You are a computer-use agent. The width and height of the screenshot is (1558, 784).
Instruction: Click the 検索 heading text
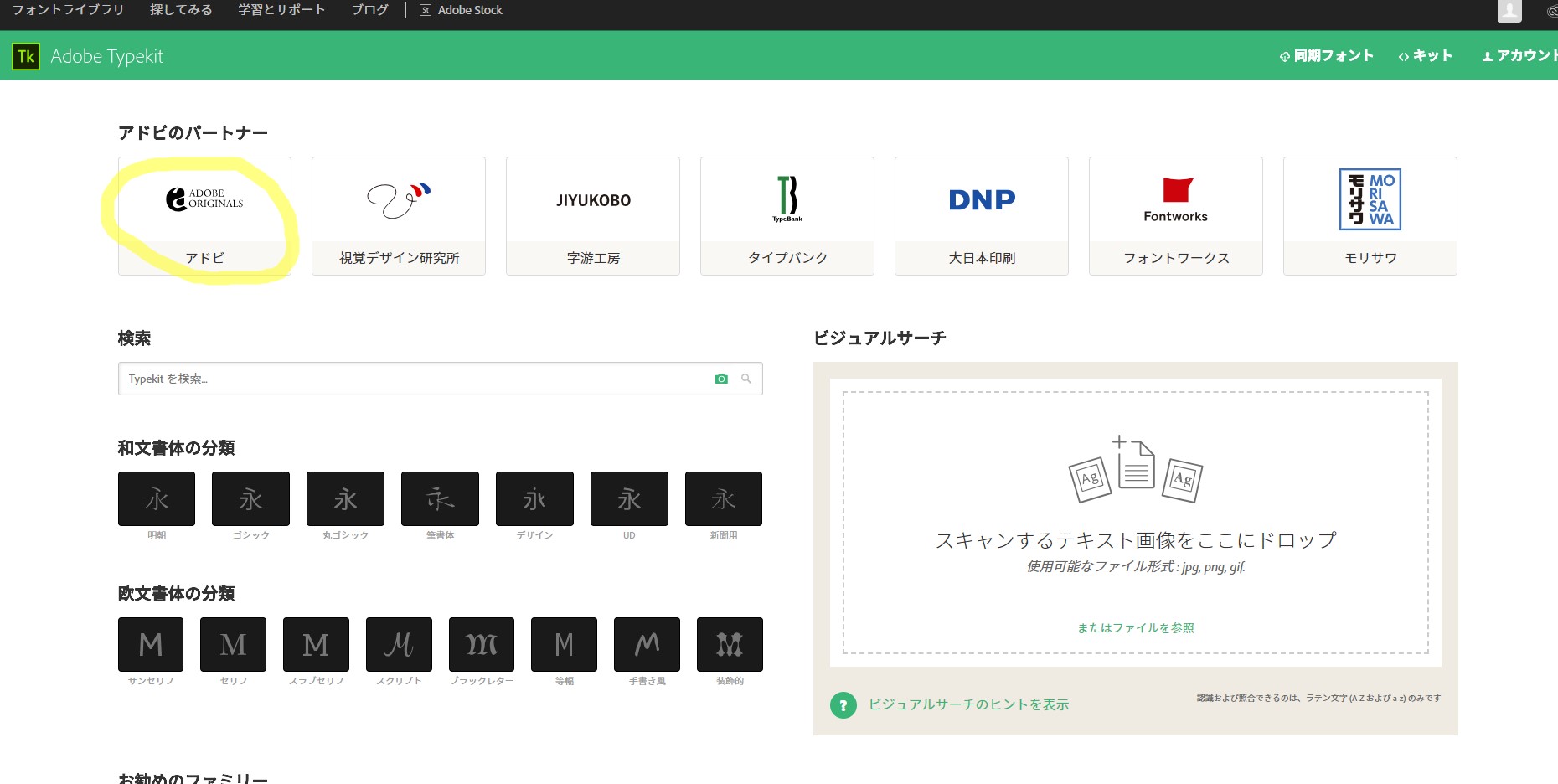click(x=134, y=338)
